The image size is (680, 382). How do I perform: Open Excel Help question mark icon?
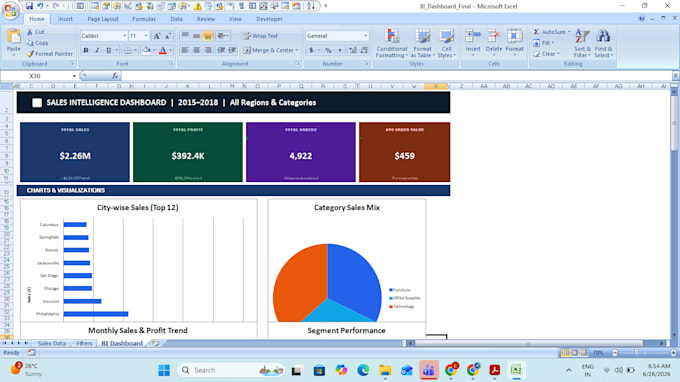pos(641,19)
